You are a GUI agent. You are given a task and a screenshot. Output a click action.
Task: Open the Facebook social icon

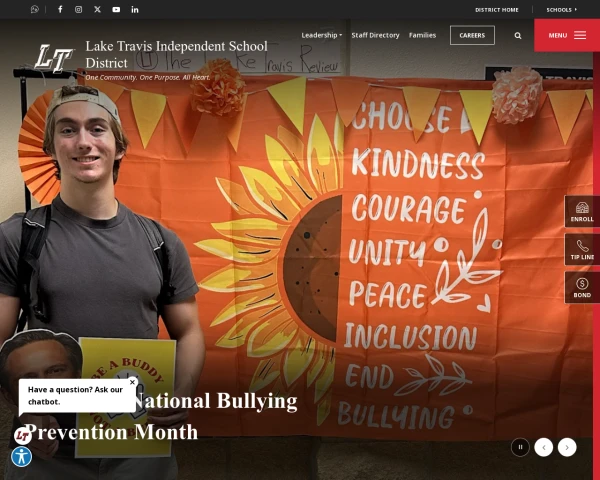click(60, 9)
